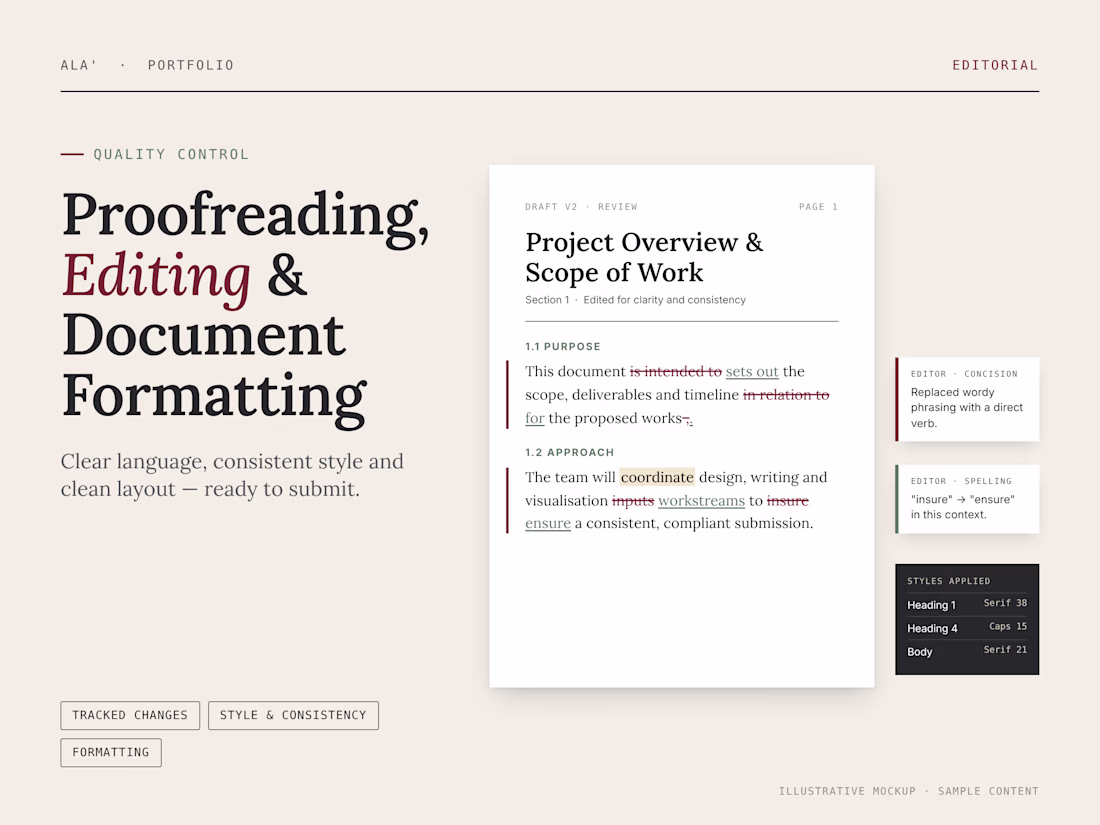Click the ALA' brand label
The height and width of the screenshot is (825, 1100).
(x=79, y=65)
